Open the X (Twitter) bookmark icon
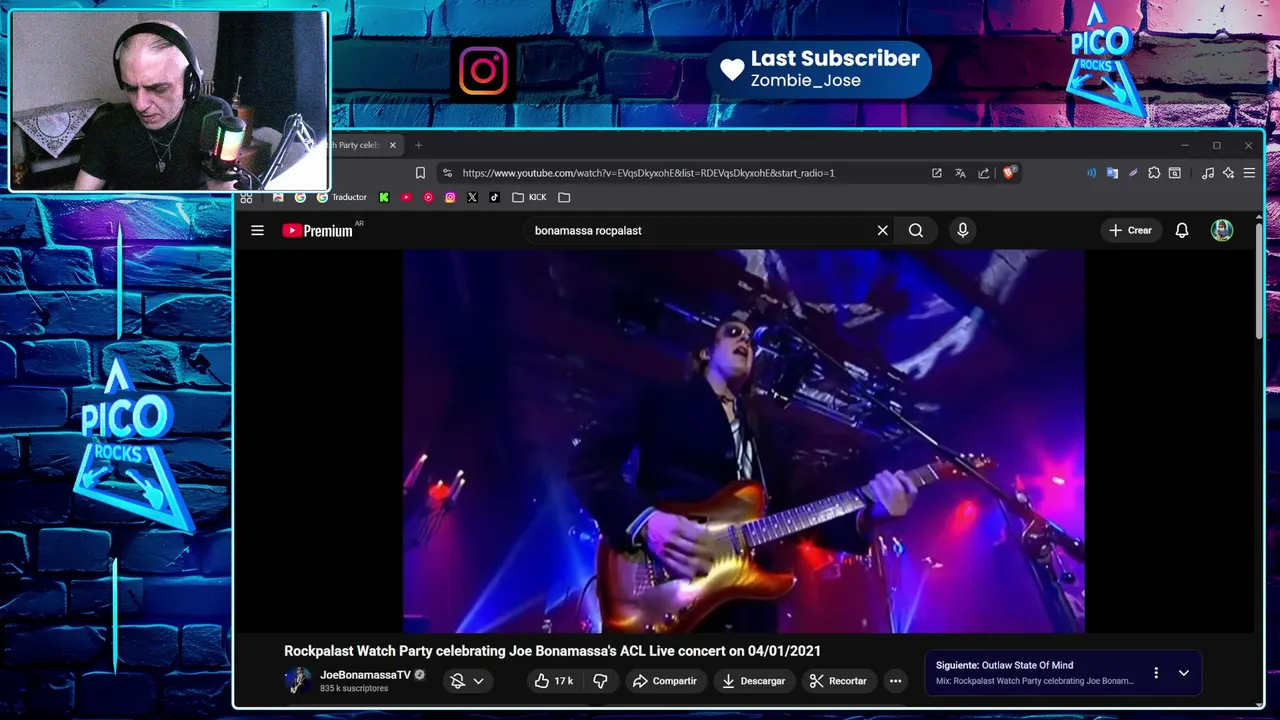The height and width of the screenshot is (720, 1280). 472,198
